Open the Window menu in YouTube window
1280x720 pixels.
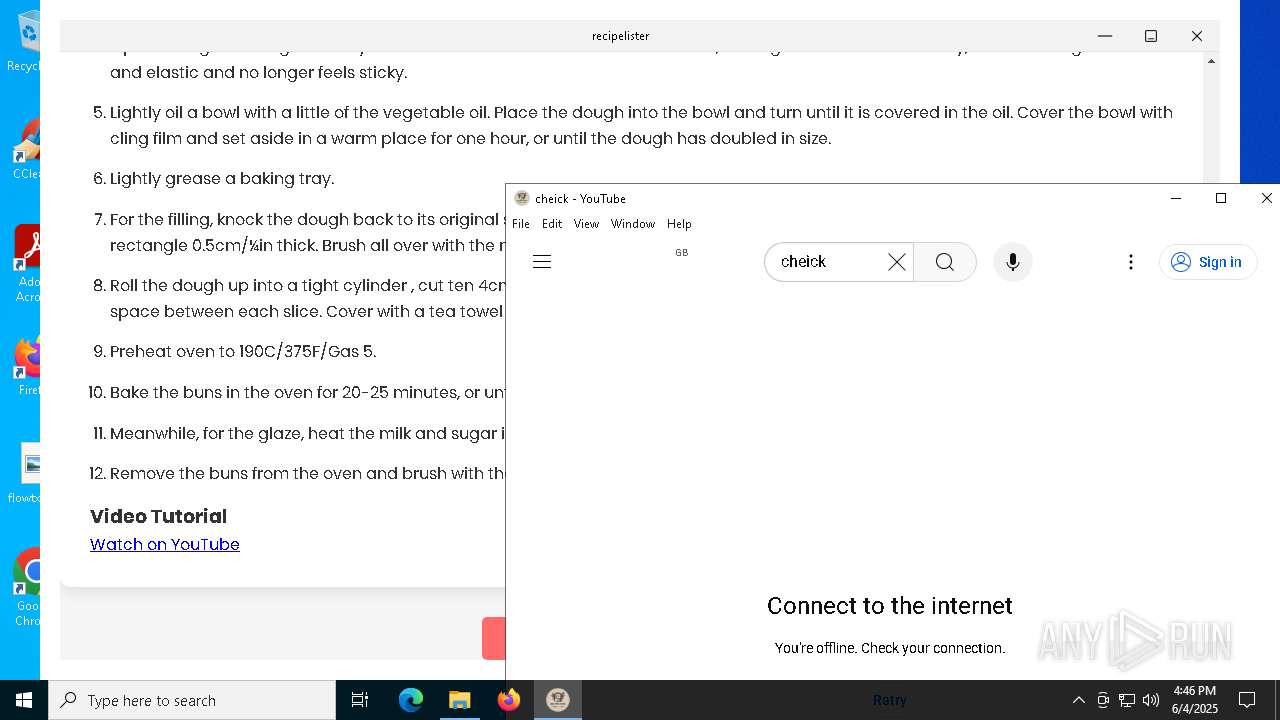tap(633, 224)
